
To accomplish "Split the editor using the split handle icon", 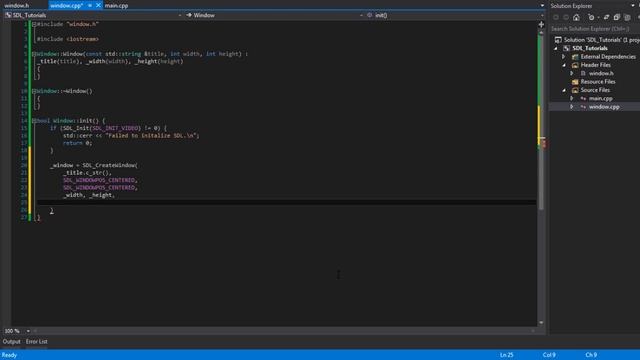I will (x=541, y=24).
